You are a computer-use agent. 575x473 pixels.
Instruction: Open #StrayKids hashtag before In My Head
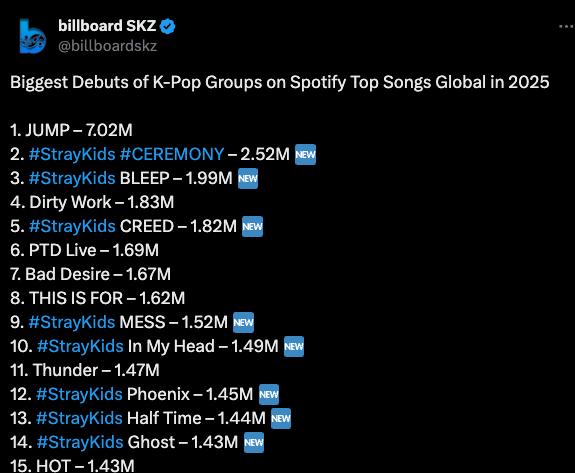[x=80, y=346]
